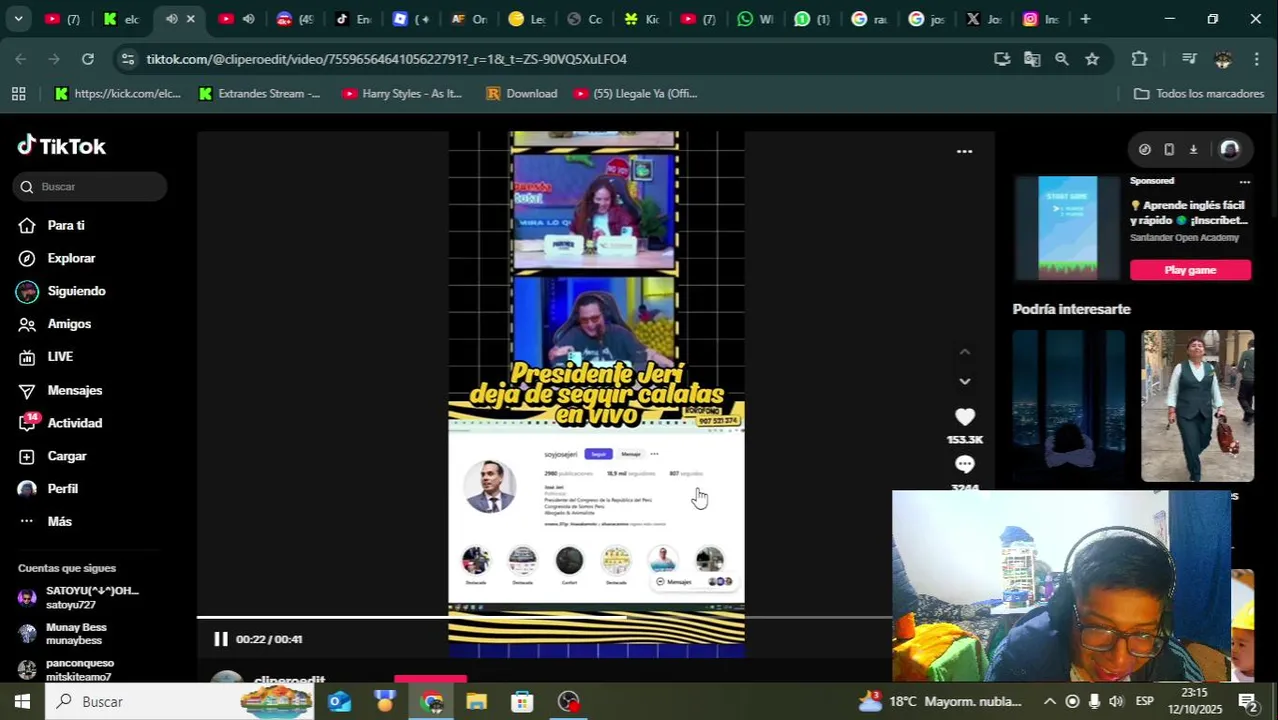Reload the page

(88, 59)
